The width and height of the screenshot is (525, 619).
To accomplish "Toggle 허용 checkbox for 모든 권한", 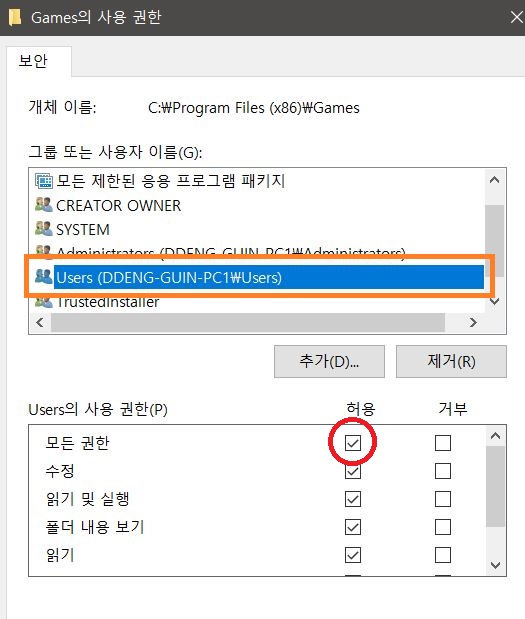I will 352,443.
